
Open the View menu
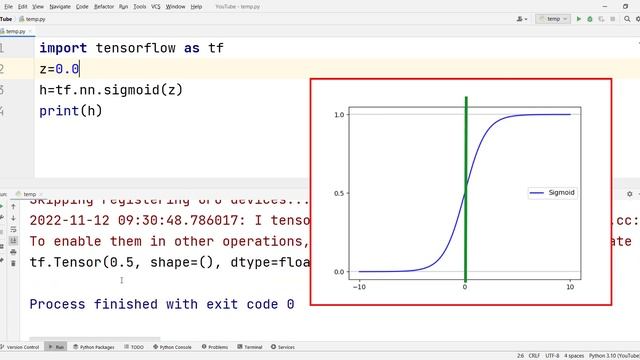pyautogui.click(x=38, y=7)
